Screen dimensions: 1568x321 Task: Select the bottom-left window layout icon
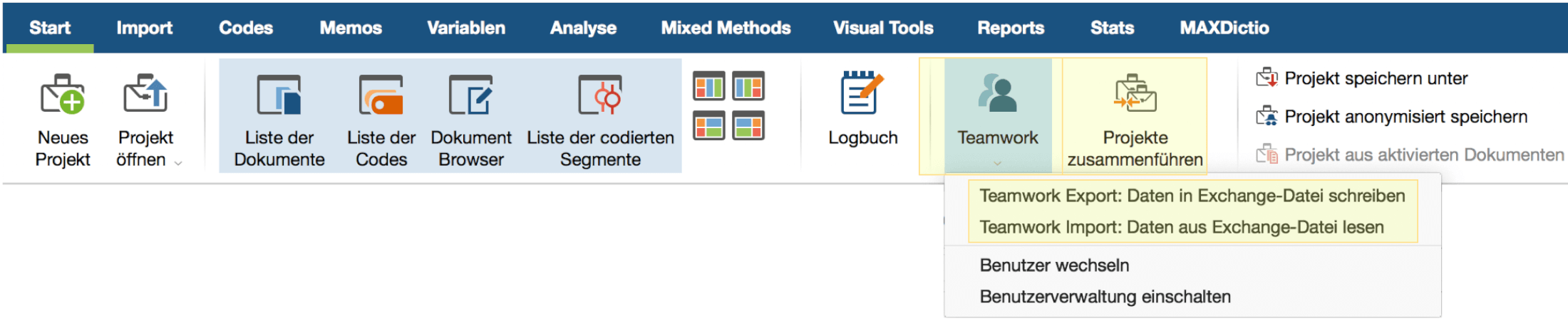[x=709, y=126]
